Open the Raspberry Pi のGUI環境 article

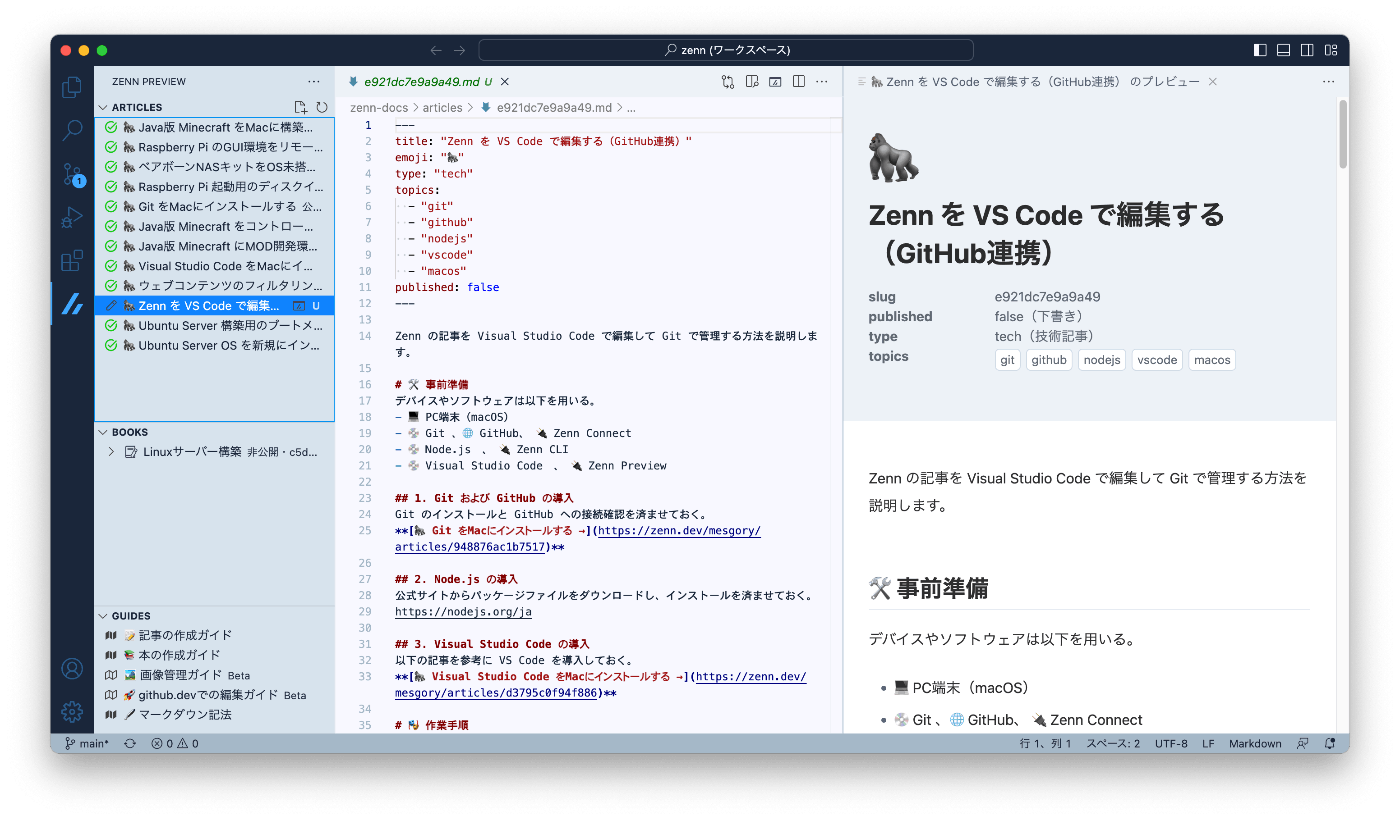(x=215, y=147)
